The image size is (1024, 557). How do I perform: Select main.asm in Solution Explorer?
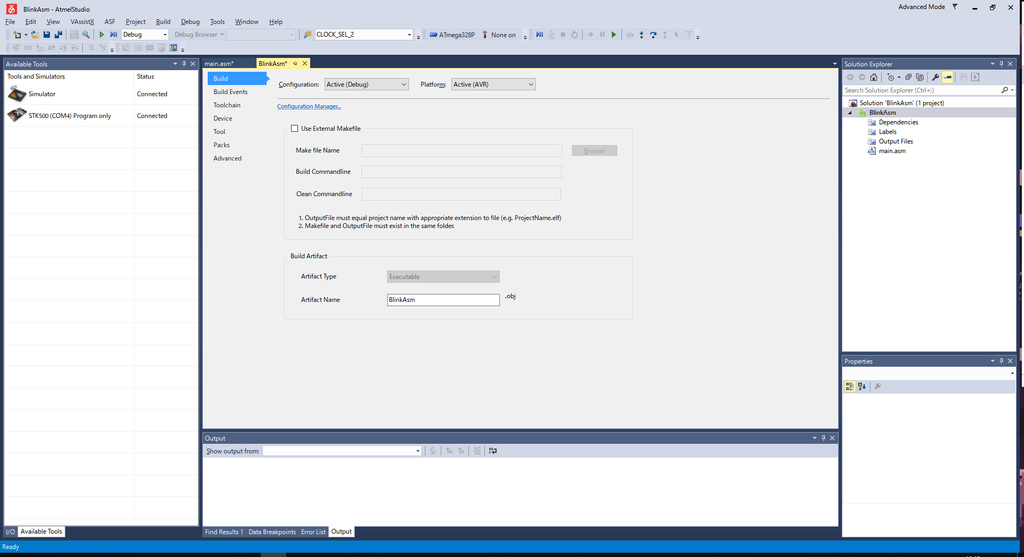[892, 151]
